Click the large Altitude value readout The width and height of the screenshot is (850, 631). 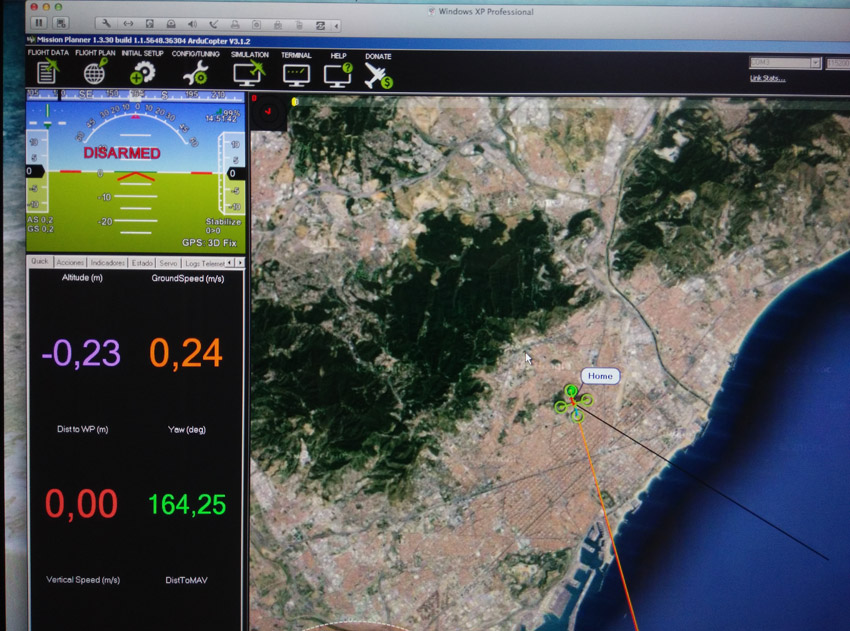pos(81,352)
